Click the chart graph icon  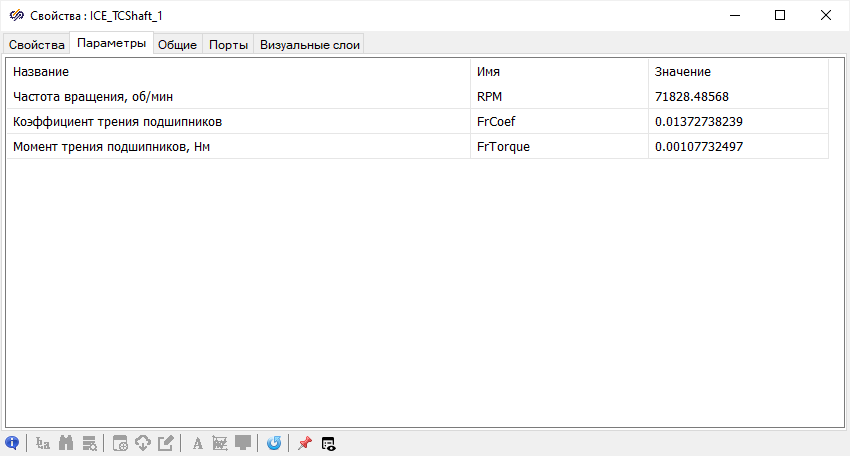tap(220, 443)
